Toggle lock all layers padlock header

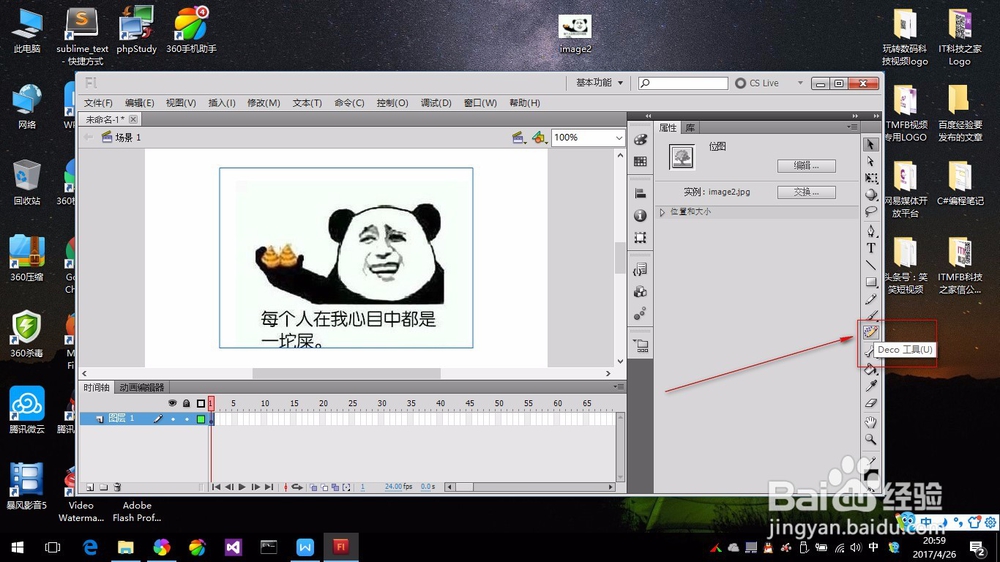(x=186, y=403)
